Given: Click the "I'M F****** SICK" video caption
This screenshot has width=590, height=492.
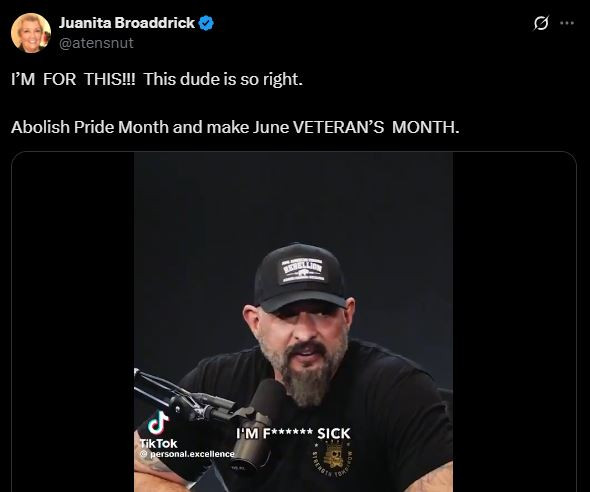Looking at the screenshot, I should point(293,433).
